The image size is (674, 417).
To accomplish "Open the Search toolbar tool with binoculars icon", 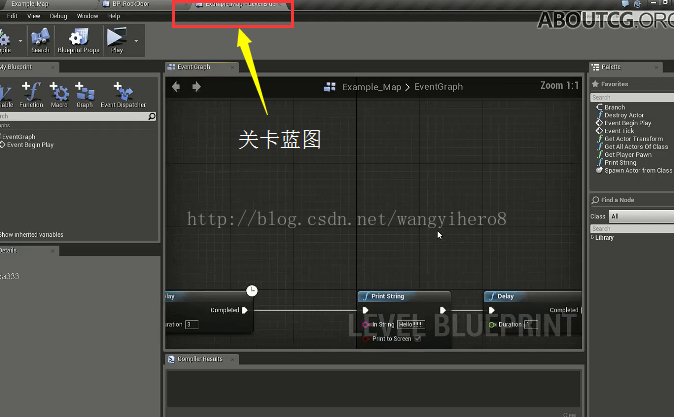I will (x=40, y=40).
